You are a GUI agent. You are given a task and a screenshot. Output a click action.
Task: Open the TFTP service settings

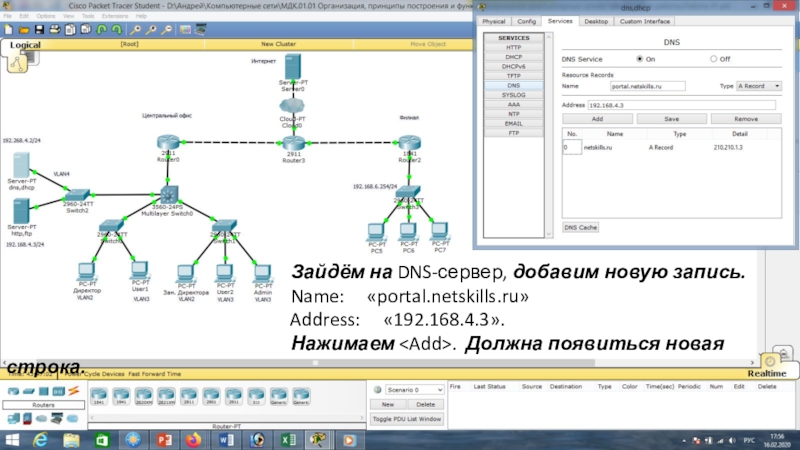coord(513,76)
